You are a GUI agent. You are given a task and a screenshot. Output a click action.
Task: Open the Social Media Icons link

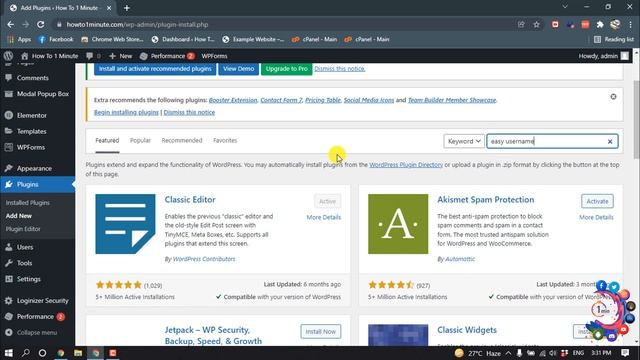369,100
